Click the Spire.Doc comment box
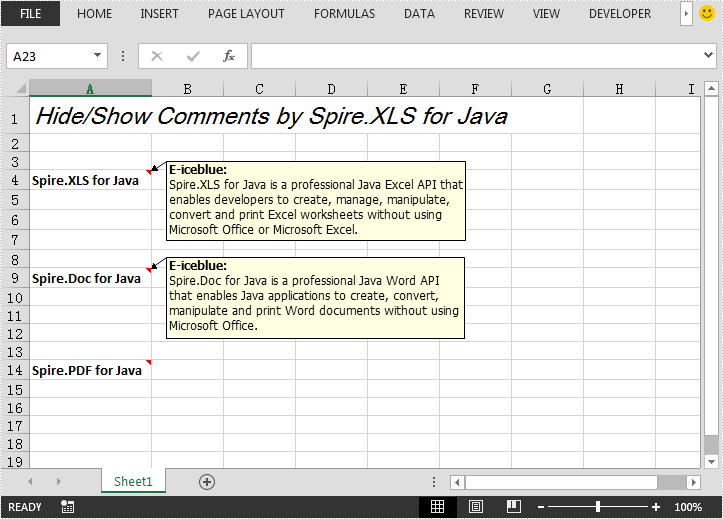The height and width of the screenshot is (519, 723). point(315,298)
